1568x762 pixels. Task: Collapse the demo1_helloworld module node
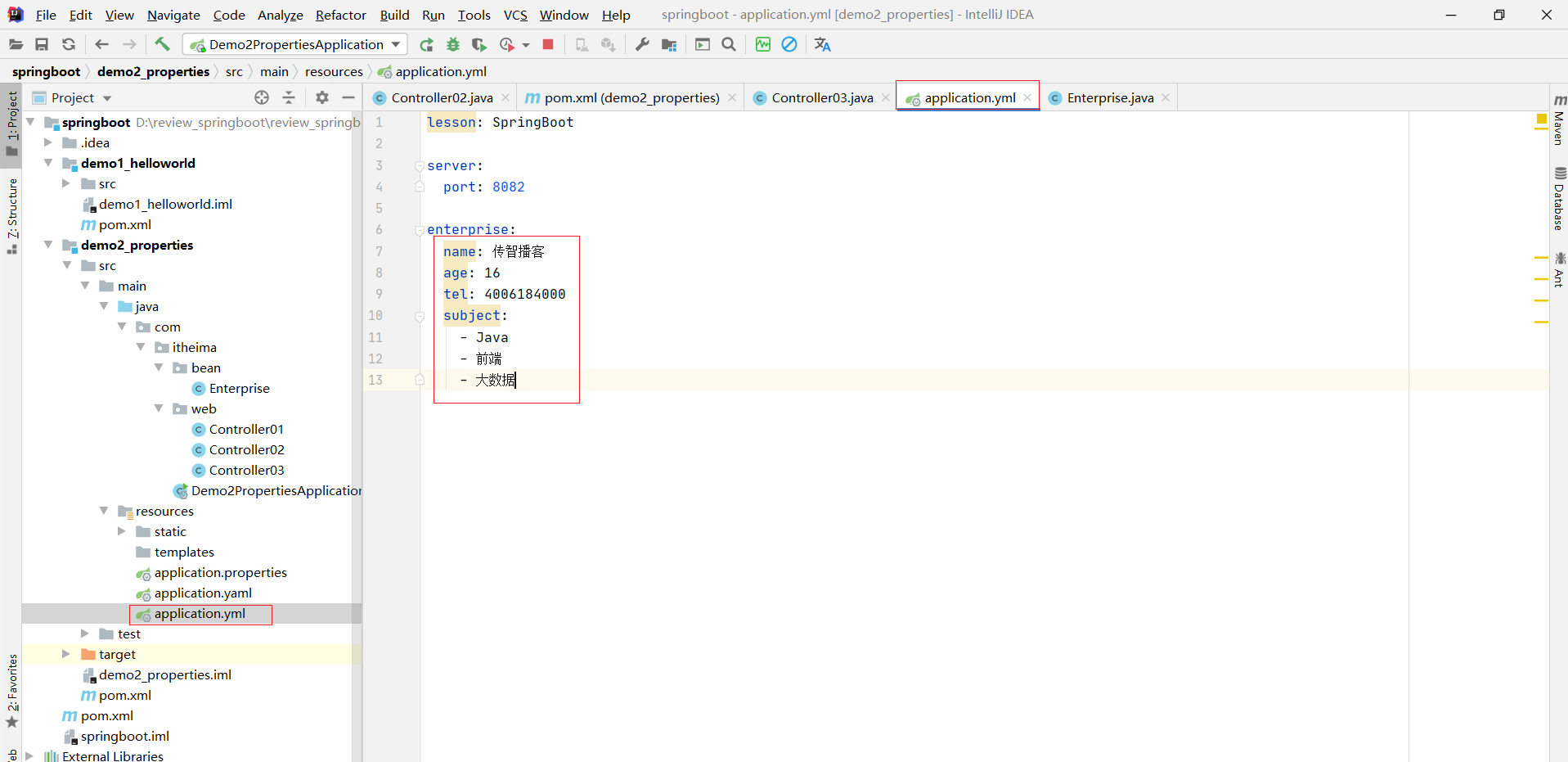coord(48,163)
